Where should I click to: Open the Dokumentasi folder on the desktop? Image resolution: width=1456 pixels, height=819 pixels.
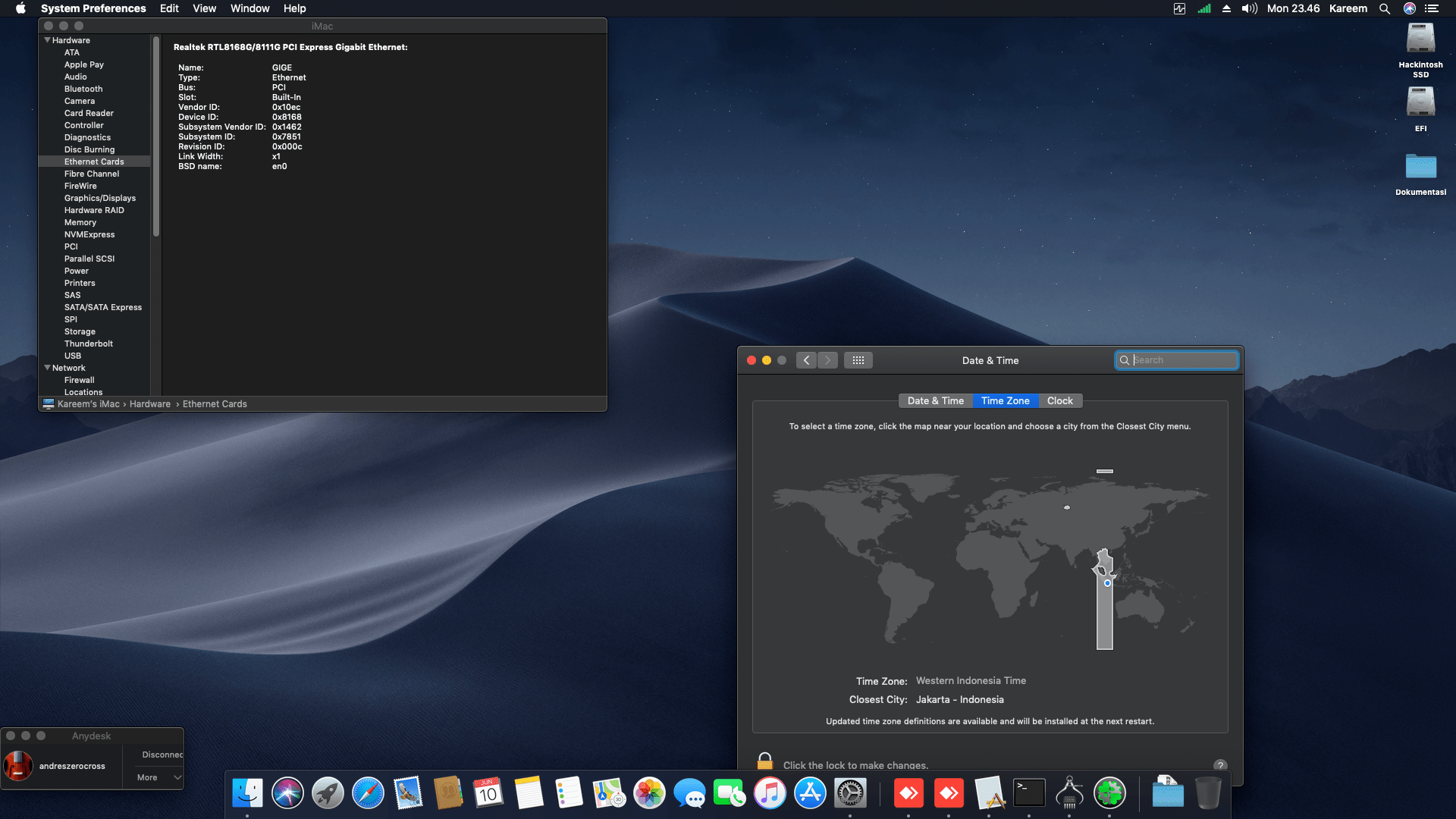click(1420, 165)
